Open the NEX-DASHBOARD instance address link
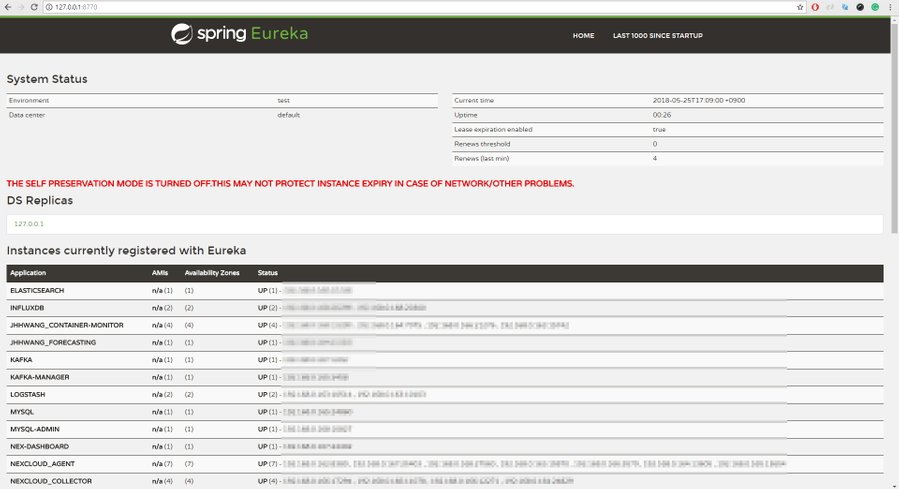 click(318, 446)
